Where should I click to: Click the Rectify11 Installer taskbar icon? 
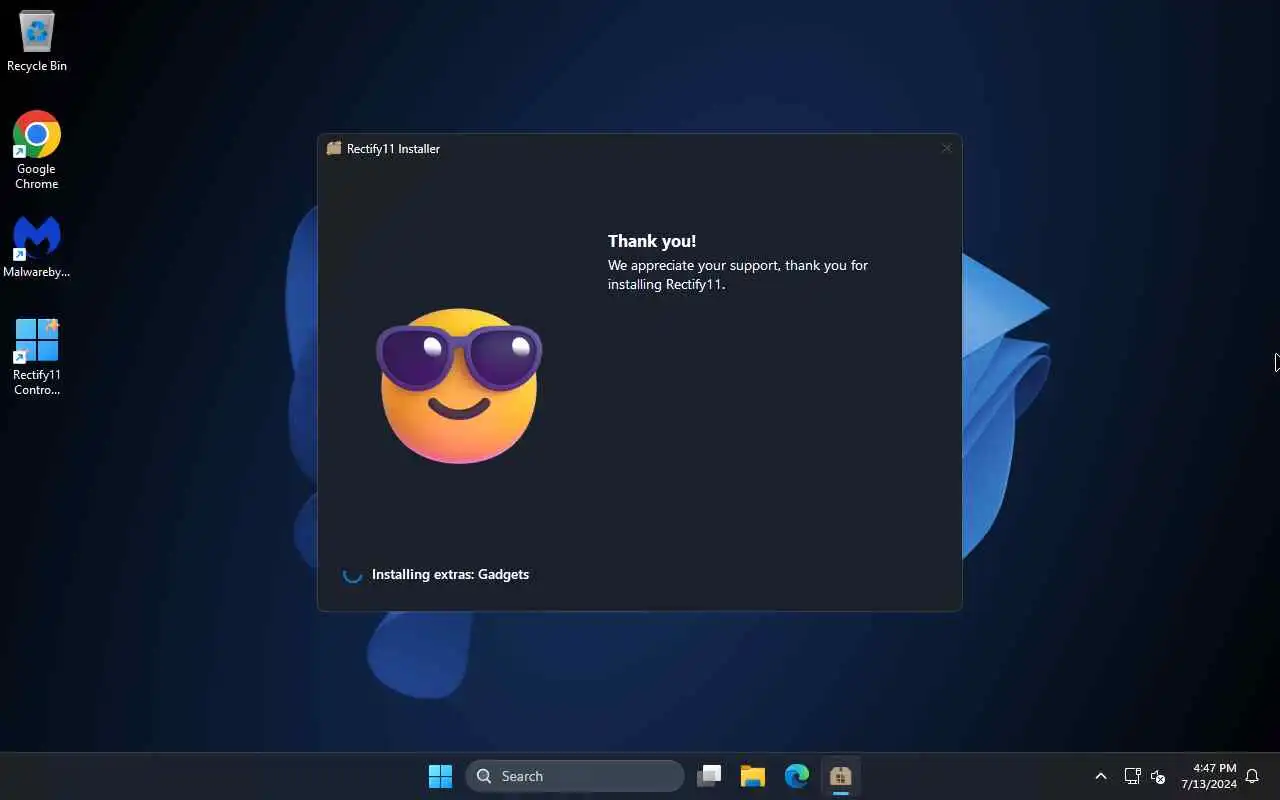coord(840,776)
